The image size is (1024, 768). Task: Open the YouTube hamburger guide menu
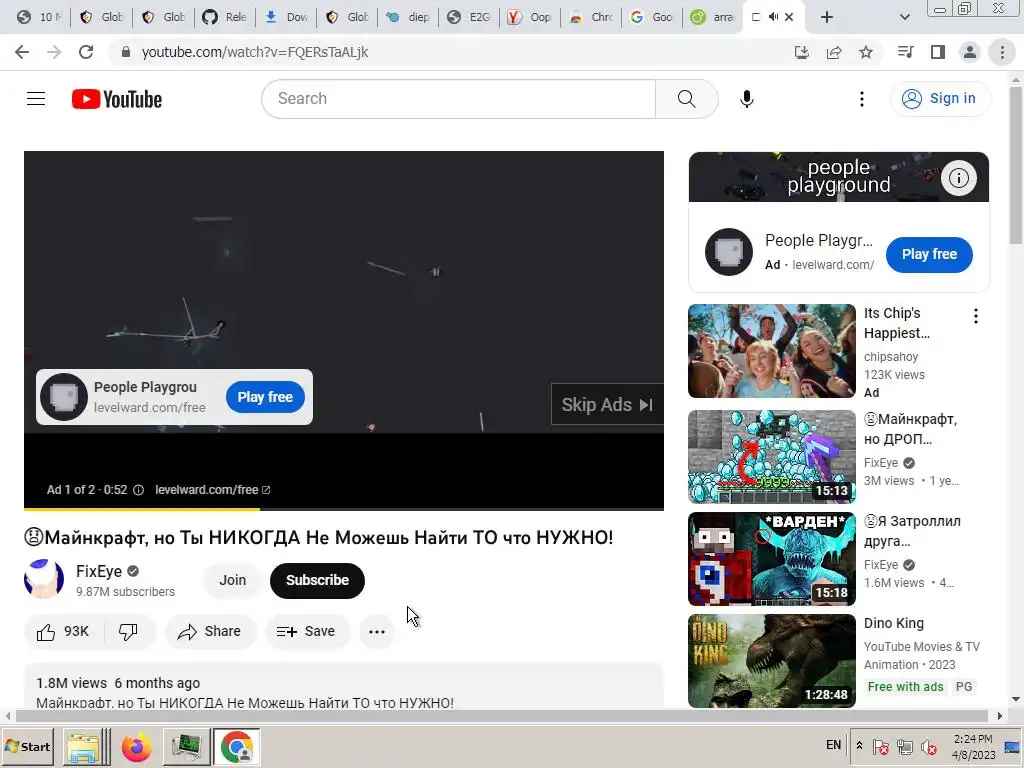[x=36, y=99]
